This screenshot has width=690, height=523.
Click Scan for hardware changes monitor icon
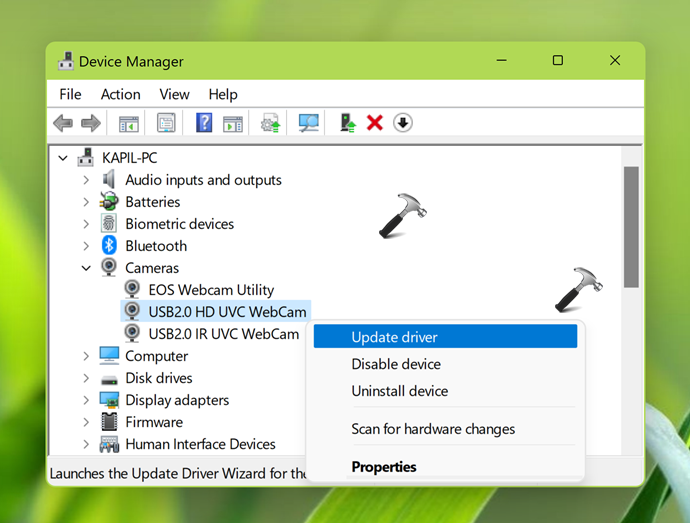click(x=309, y=123)
